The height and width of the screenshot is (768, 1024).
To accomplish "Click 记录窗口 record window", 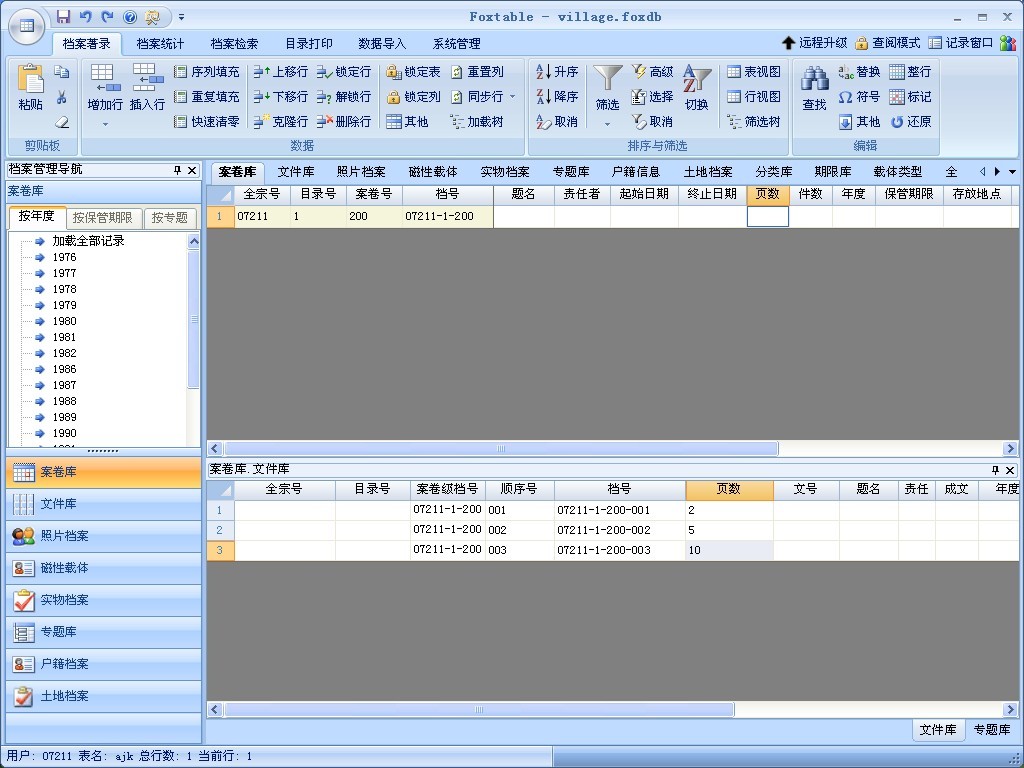I will tap(961, 43).
